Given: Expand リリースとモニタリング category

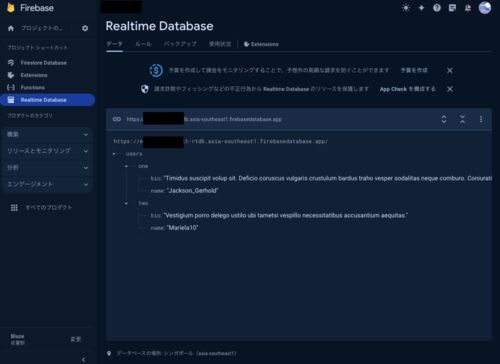Looking at the screenshot, I should pos(47,151).
